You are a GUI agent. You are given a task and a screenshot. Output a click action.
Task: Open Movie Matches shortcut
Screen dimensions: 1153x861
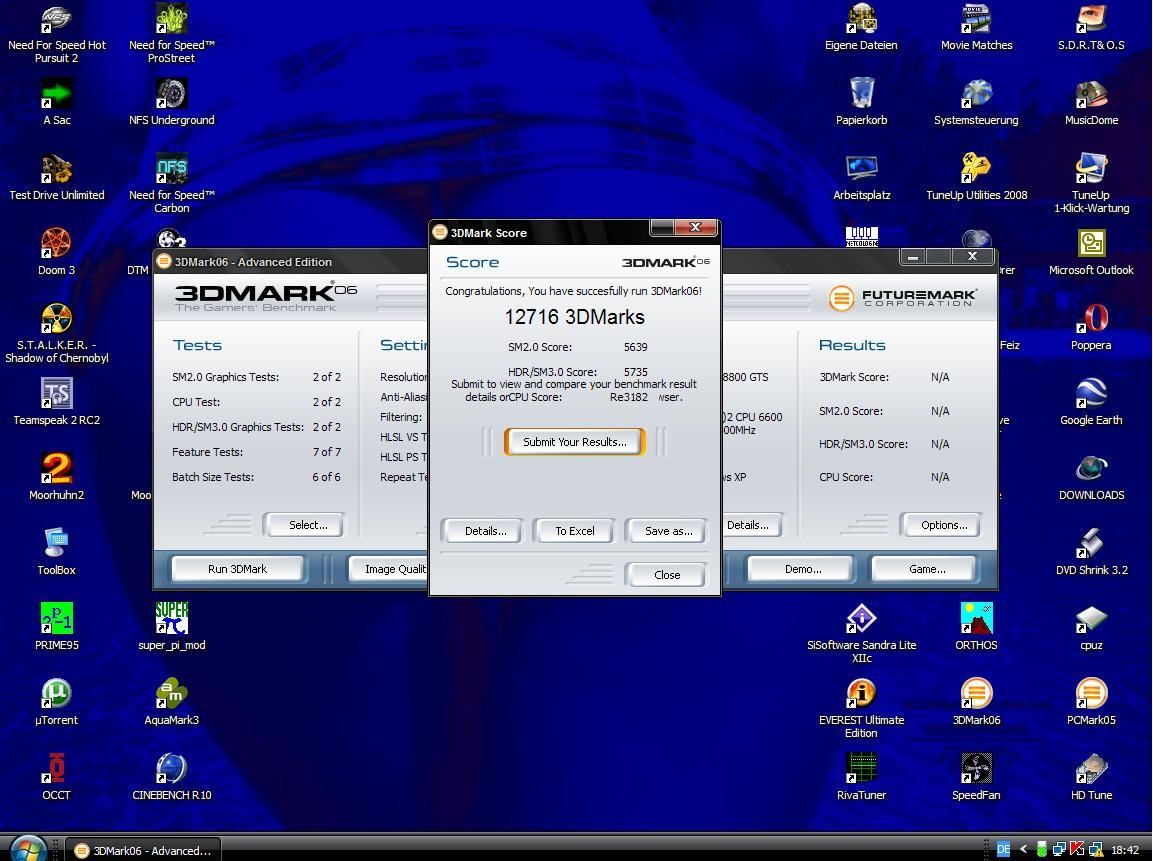coord(976,26)
